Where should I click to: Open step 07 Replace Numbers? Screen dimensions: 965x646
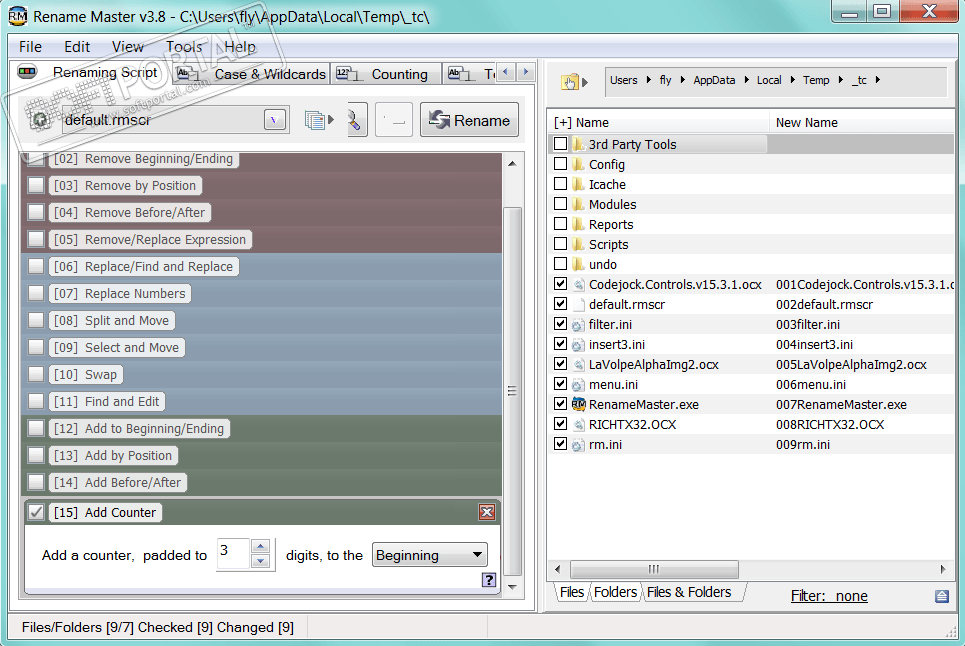point(119,293)
